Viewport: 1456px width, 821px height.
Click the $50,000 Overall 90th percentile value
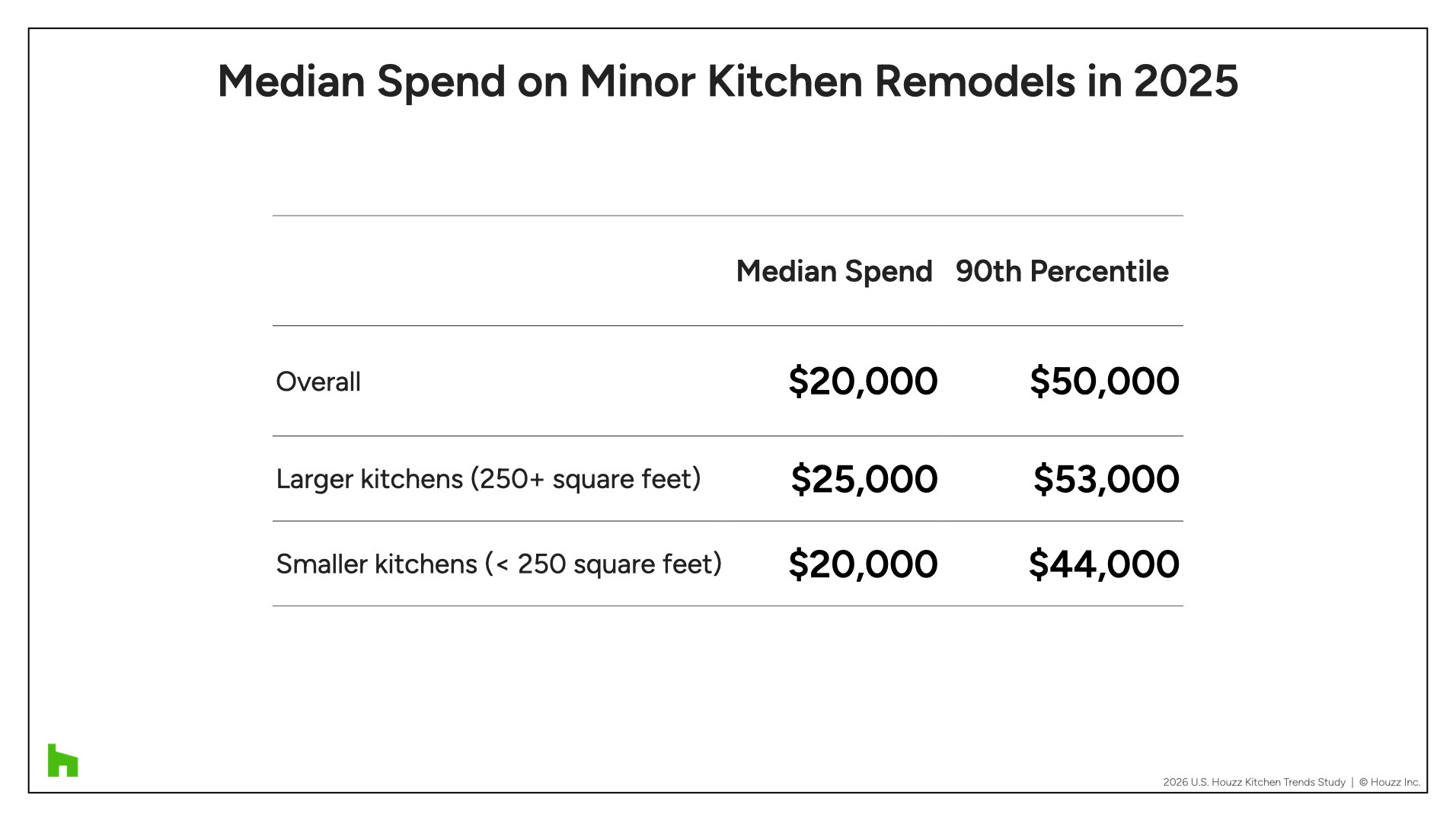(x=1104, y=381)
